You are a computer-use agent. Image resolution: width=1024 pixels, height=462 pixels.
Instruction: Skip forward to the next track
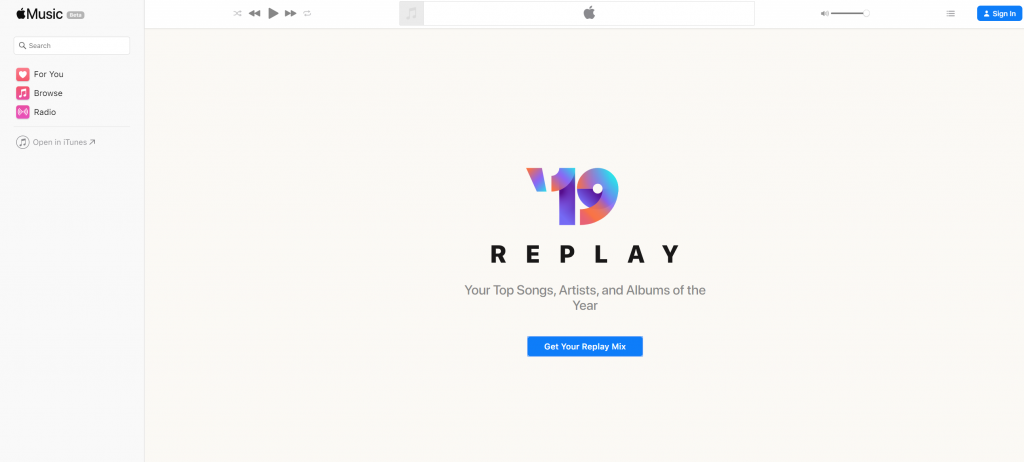coord(290,13)
